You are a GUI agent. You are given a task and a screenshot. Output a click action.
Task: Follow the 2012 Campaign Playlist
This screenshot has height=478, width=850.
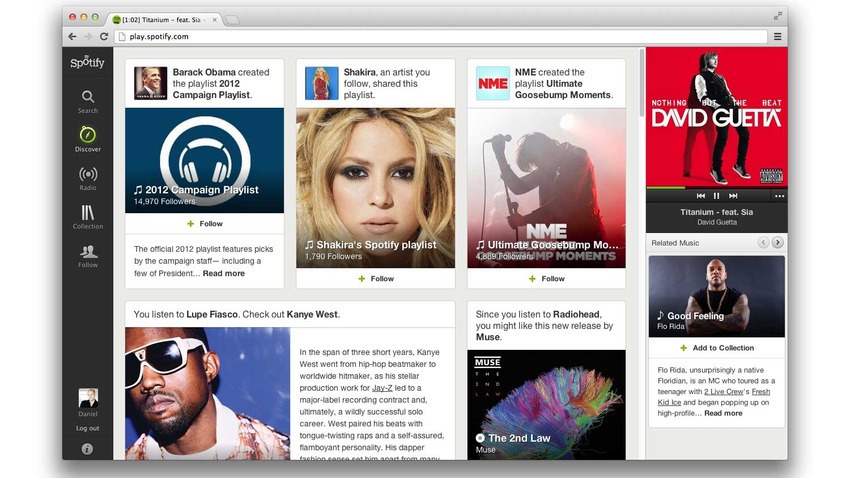pyautogui.click(x=205, y=223)
